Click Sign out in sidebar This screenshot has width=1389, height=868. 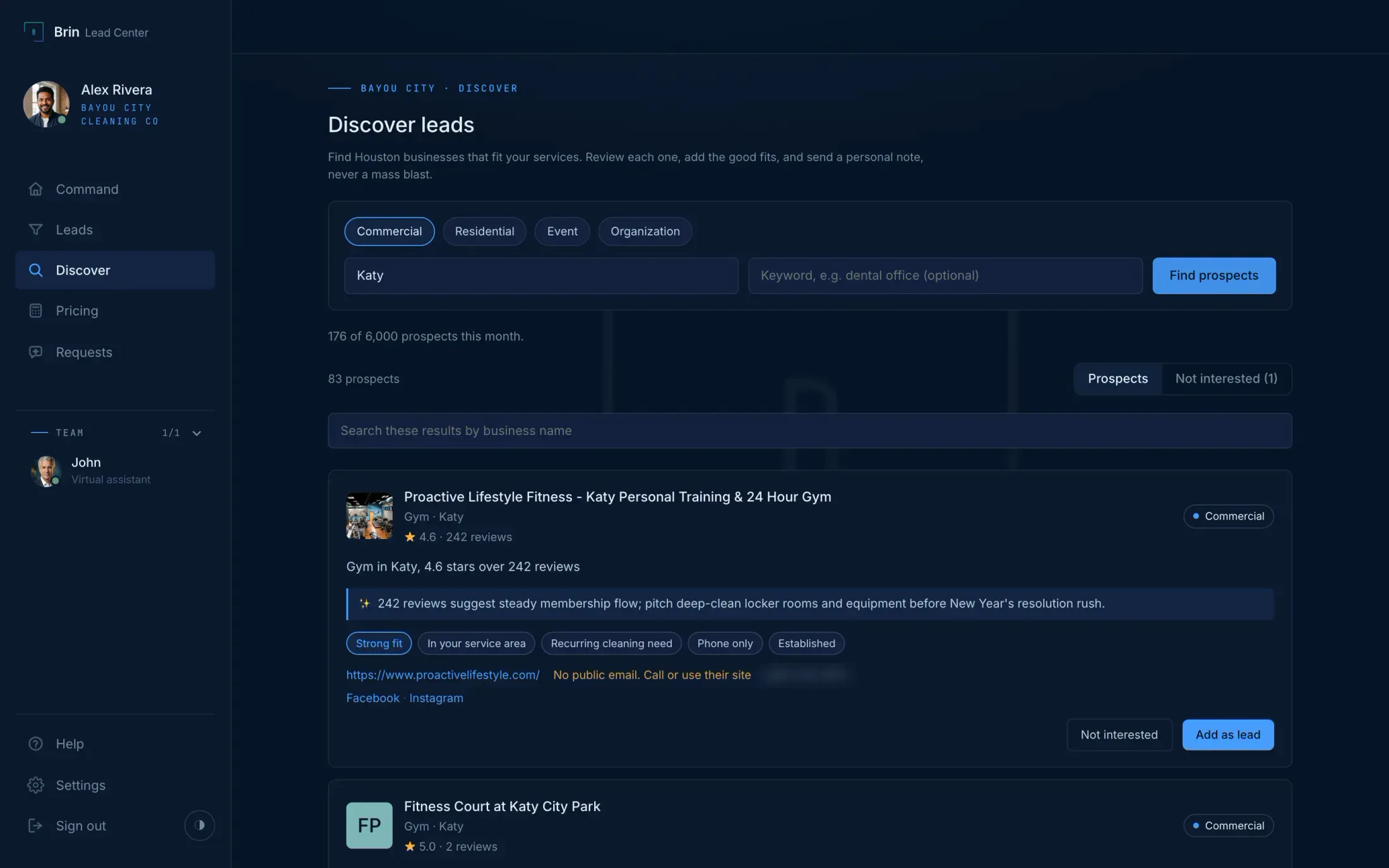[81, 826]
